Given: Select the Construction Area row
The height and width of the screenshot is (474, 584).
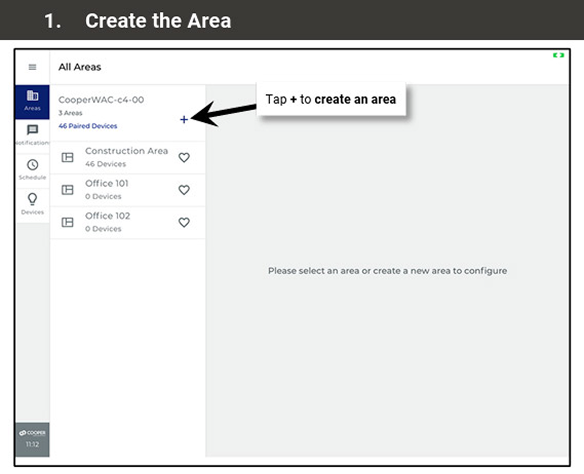Looking at the screenshot, I should pyautogui.click(x=128, y=158).
